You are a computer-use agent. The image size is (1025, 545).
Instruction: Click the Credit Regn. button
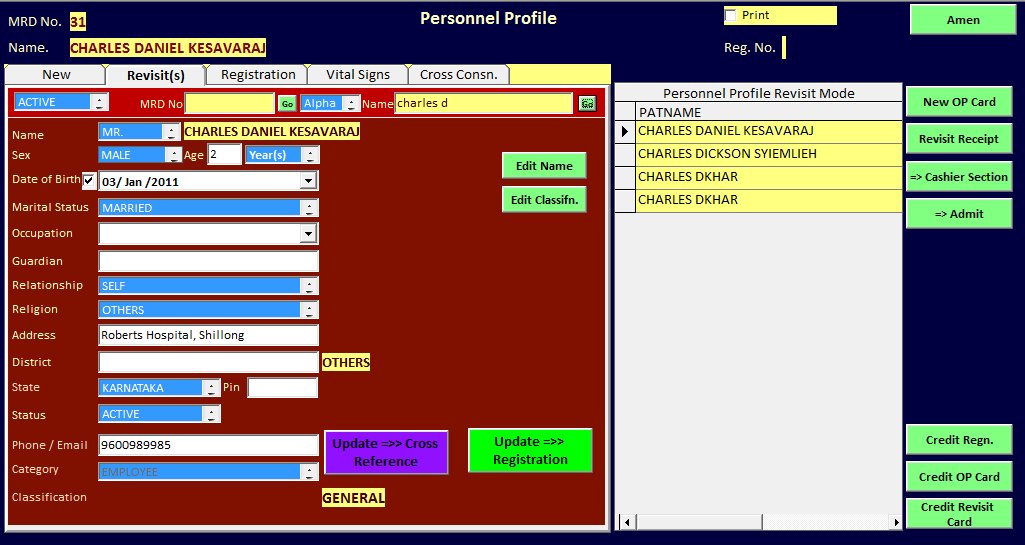click(959, 440)
